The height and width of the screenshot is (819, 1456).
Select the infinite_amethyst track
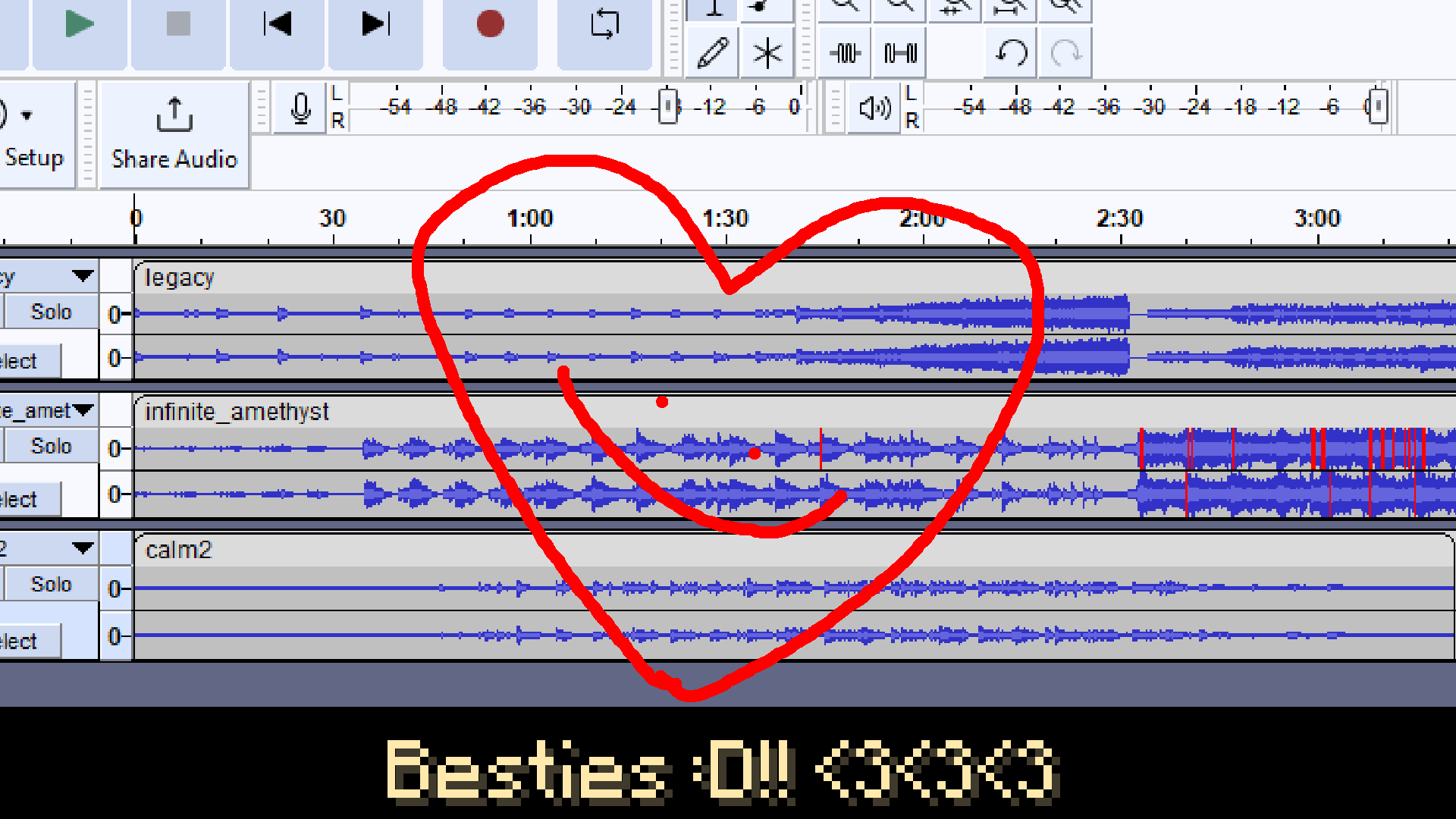tap(29, 500)
